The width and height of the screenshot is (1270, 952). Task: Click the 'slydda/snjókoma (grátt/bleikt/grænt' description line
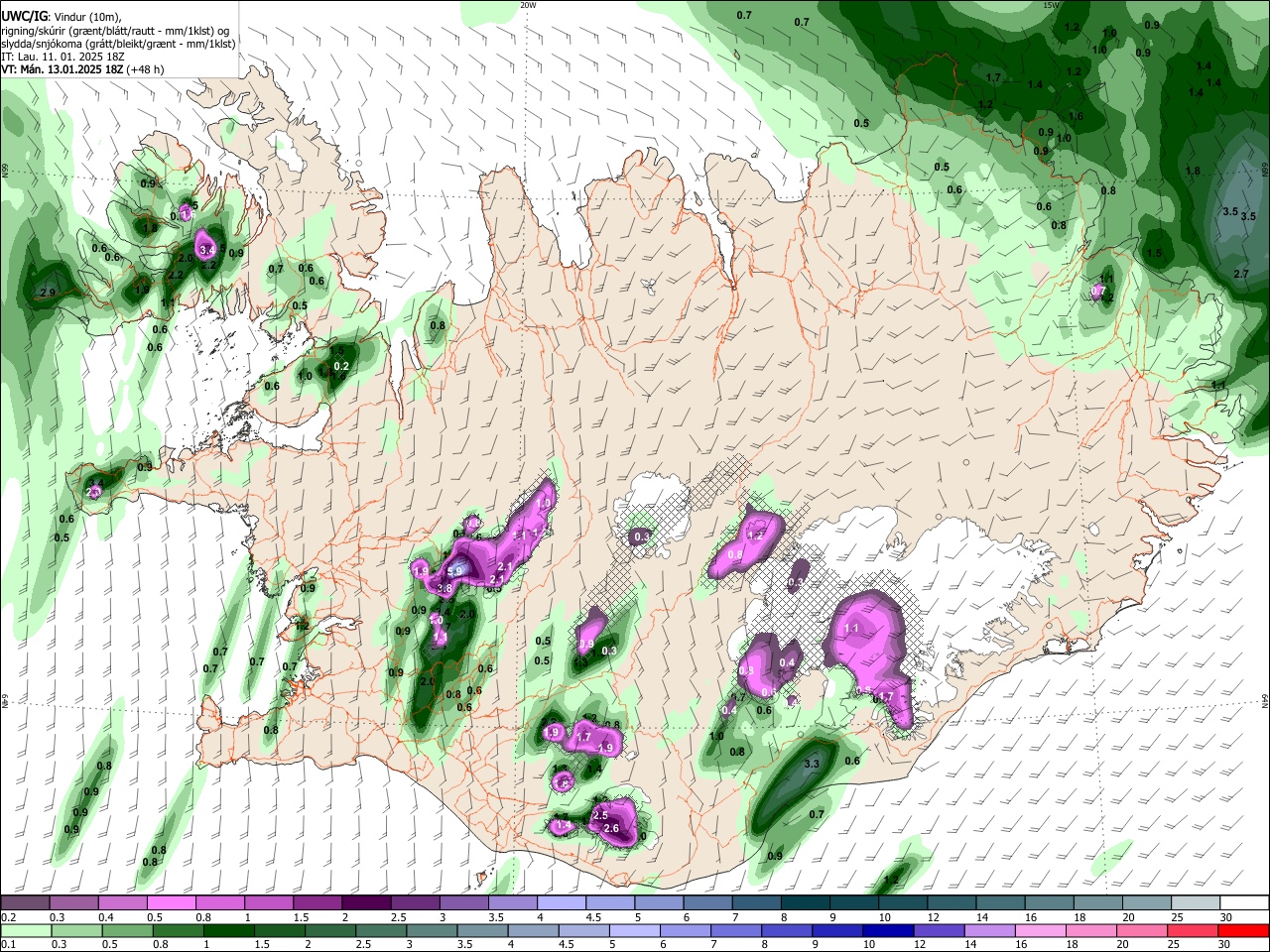[x=118, y=44]
